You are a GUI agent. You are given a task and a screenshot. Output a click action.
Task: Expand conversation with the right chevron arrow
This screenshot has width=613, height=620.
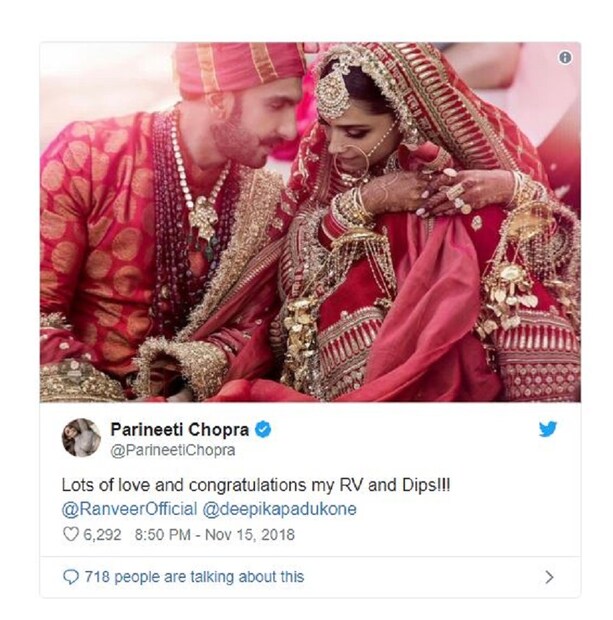[548, 577]
